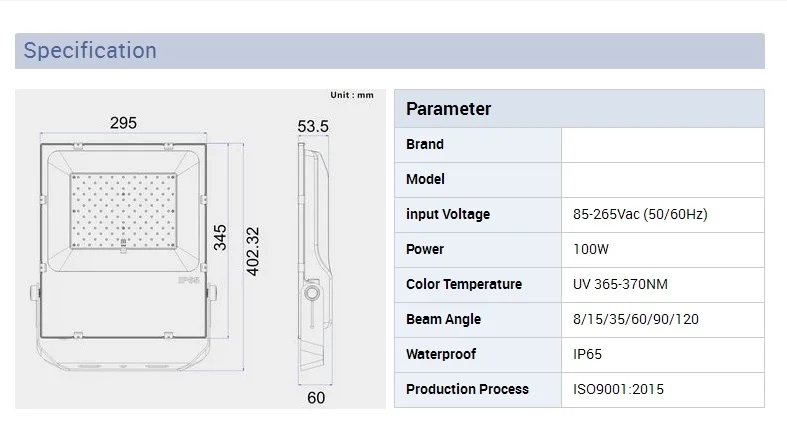Screen dimensions: 787x429
Task: Click the 85-265Vac (50/60Hz) value
Action: point(640,214)
